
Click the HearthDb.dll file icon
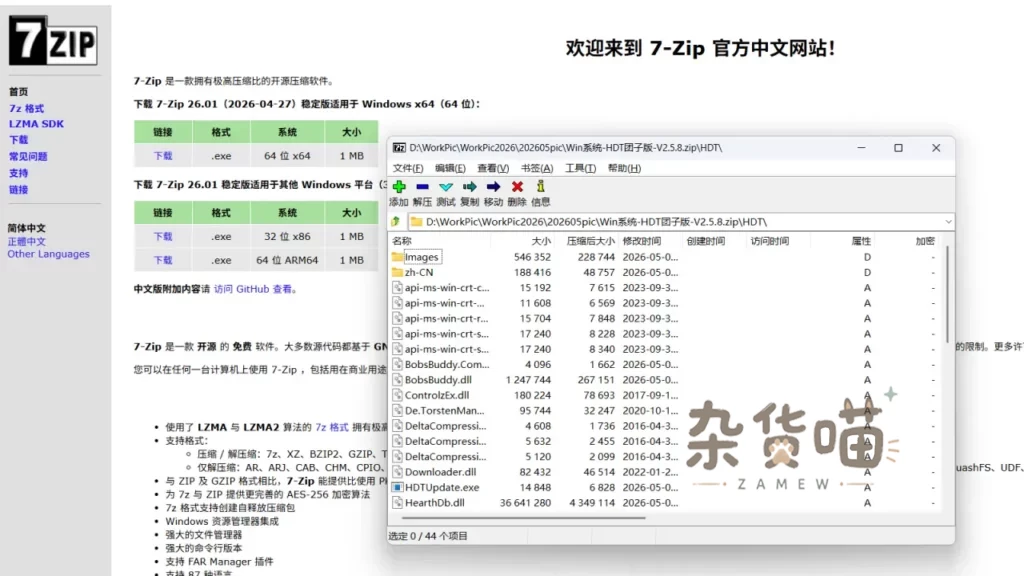coord(397,503)
